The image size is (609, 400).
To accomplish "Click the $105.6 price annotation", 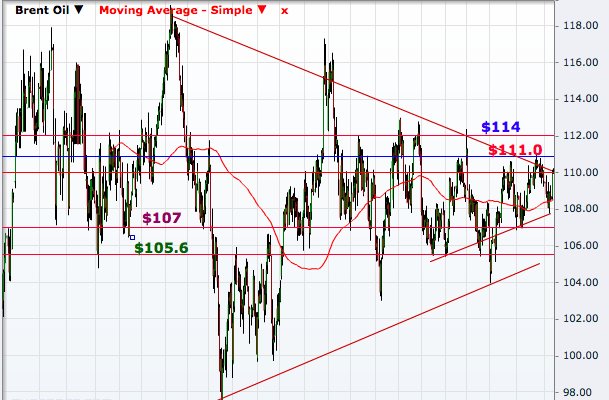I will [161, 248].
